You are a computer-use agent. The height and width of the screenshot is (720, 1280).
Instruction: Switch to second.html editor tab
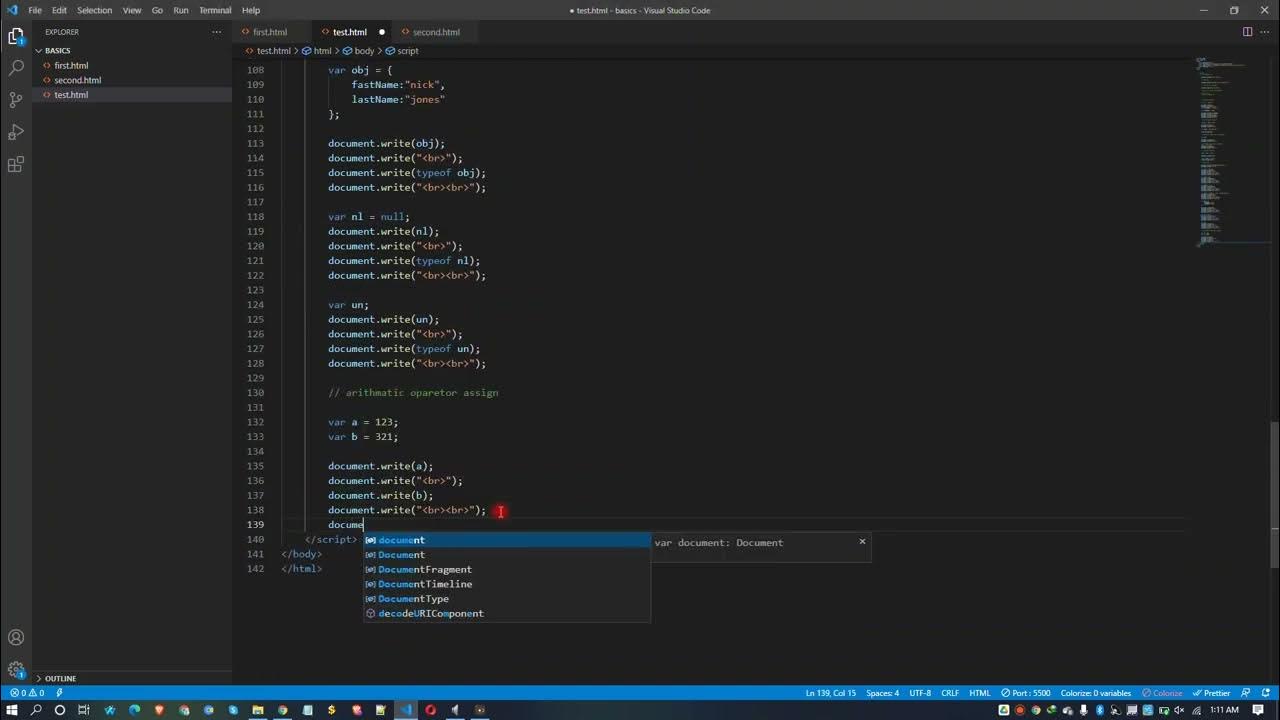coord(436,32)
